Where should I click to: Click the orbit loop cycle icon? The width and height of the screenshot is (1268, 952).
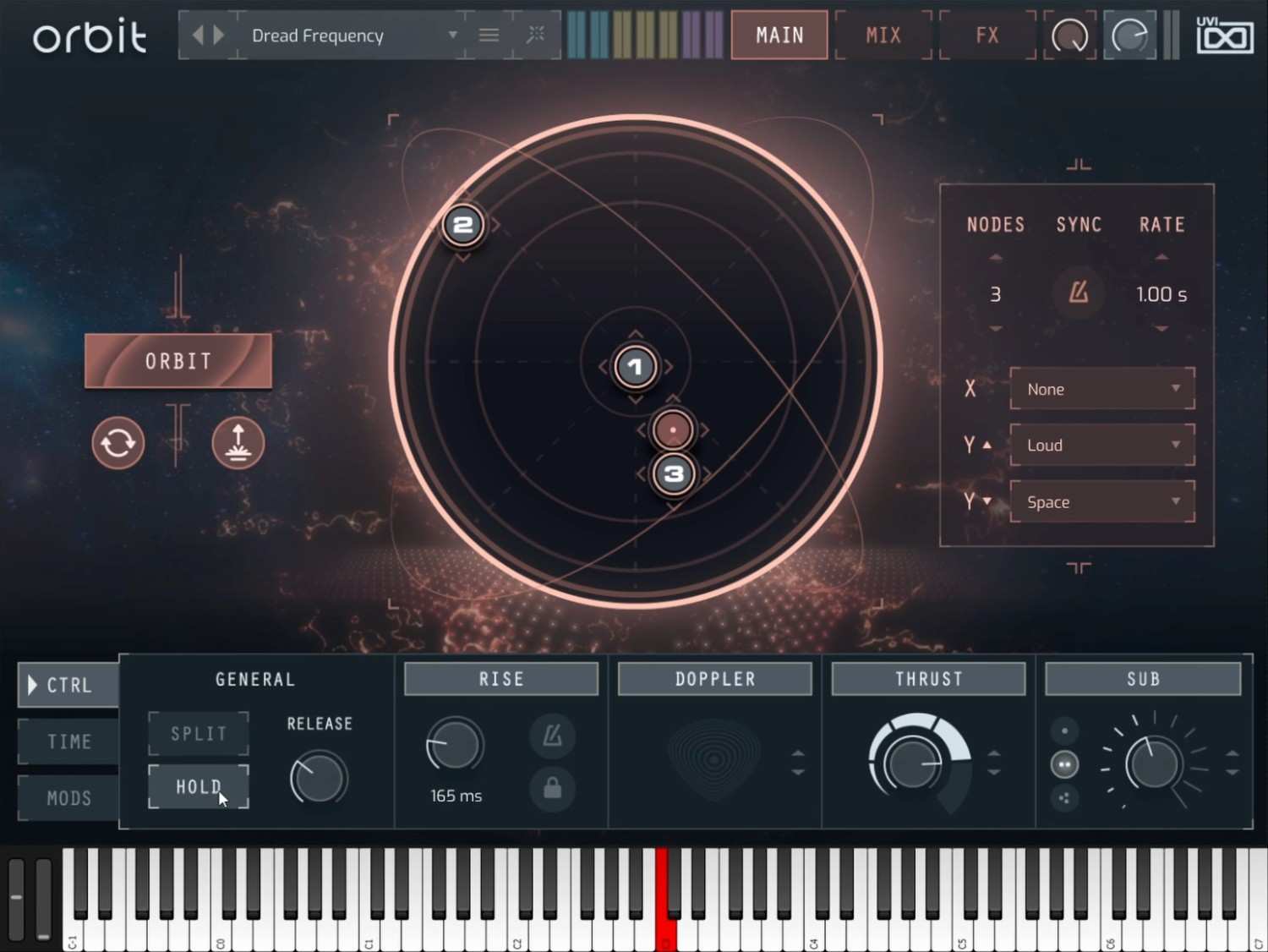coord(118,443)
